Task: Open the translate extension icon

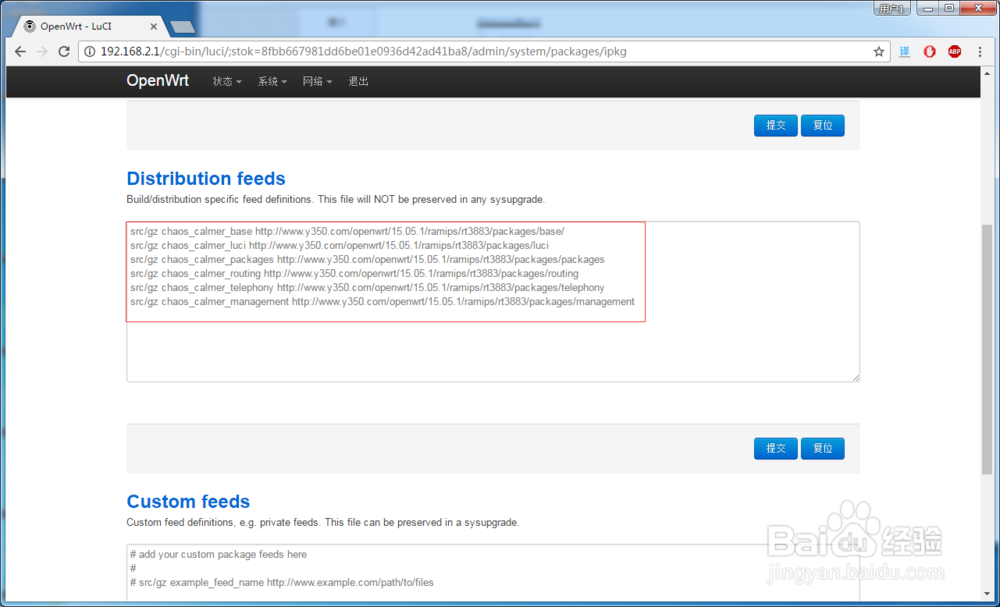Action: [904, 52]
